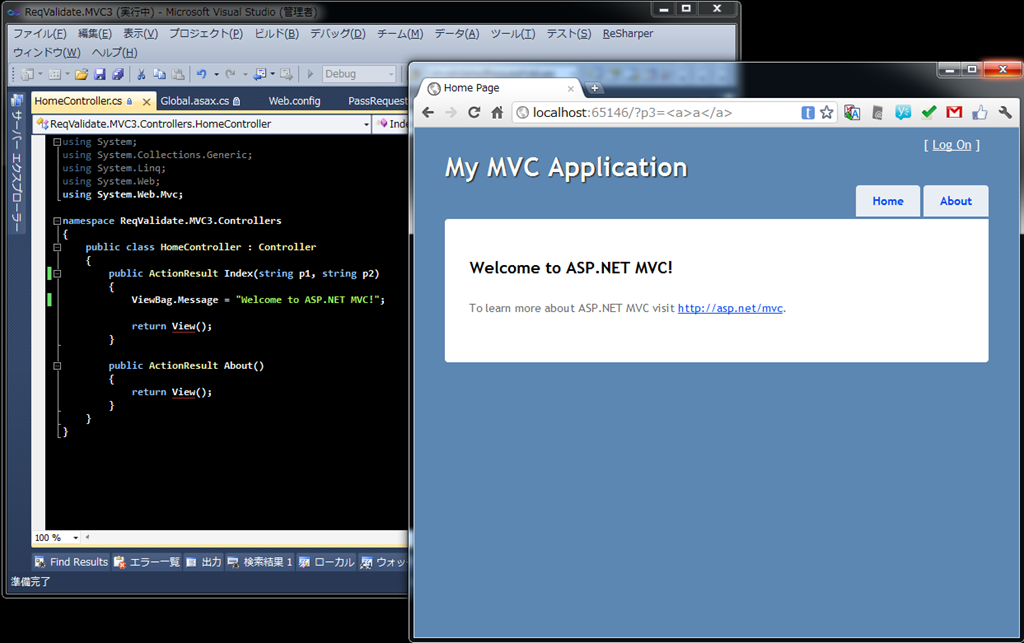
Task: Open the デバッグ(D) menu
Action: (x=338, y=33)
